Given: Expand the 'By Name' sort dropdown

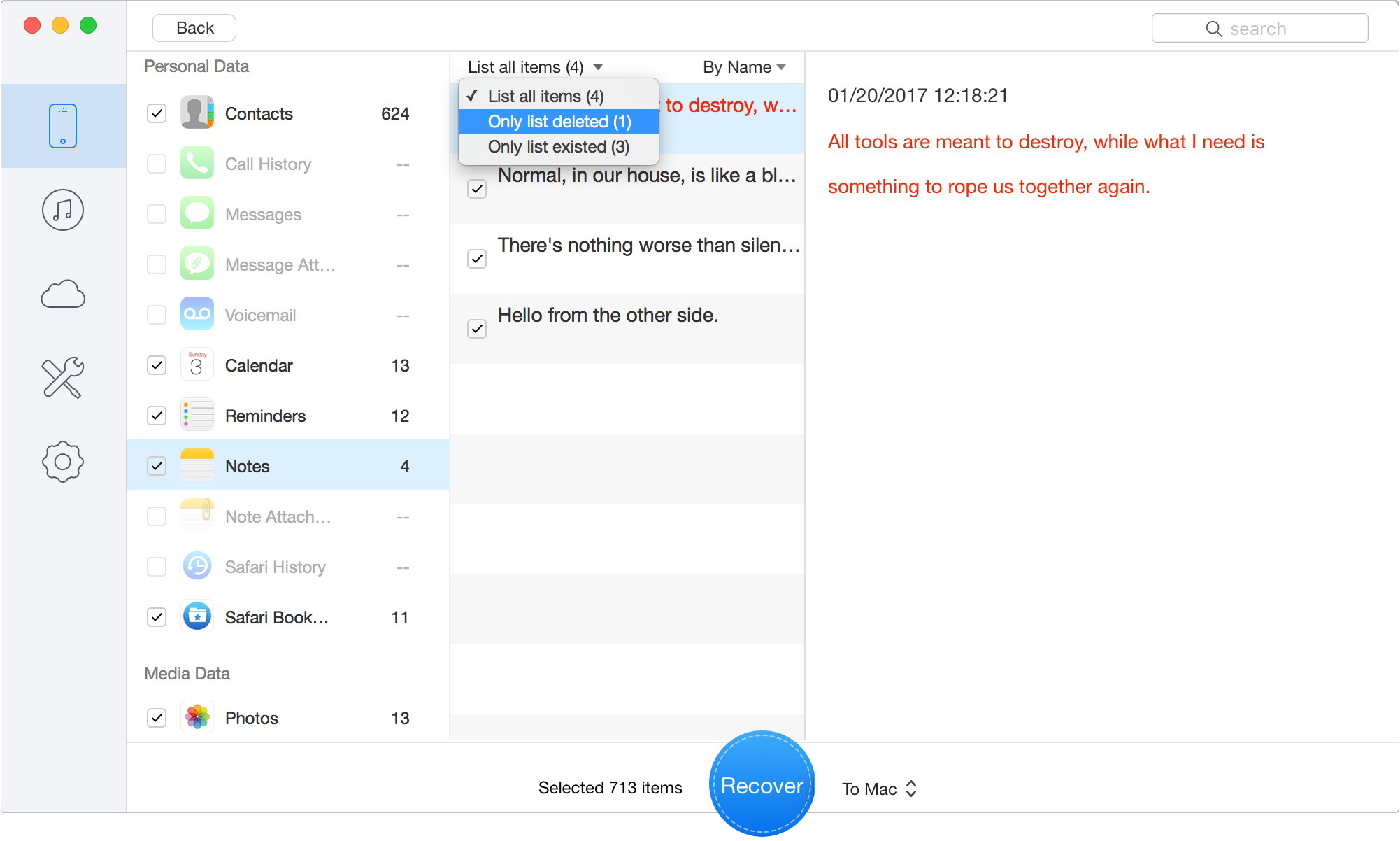Looking at the screenshot, I should [x=744, y=67].
